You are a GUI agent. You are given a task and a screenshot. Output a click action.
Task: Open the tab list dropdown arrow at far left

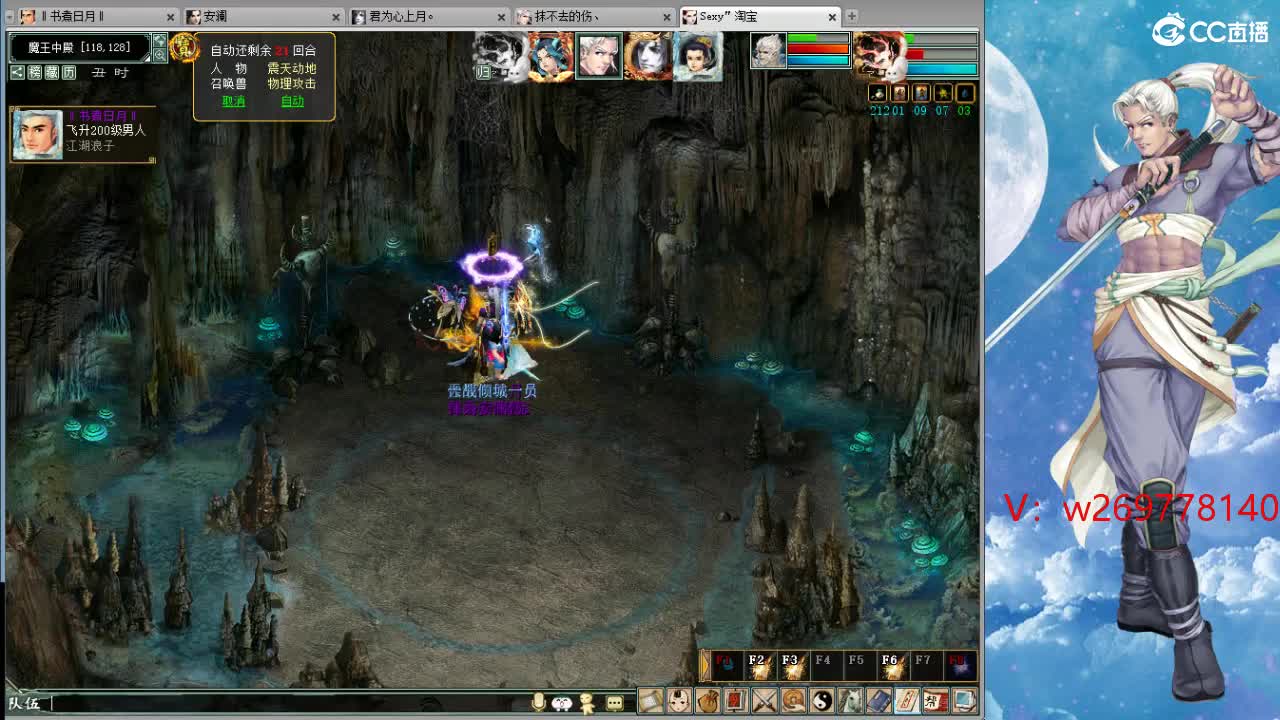pyautogui.click(x=9, y=16)
